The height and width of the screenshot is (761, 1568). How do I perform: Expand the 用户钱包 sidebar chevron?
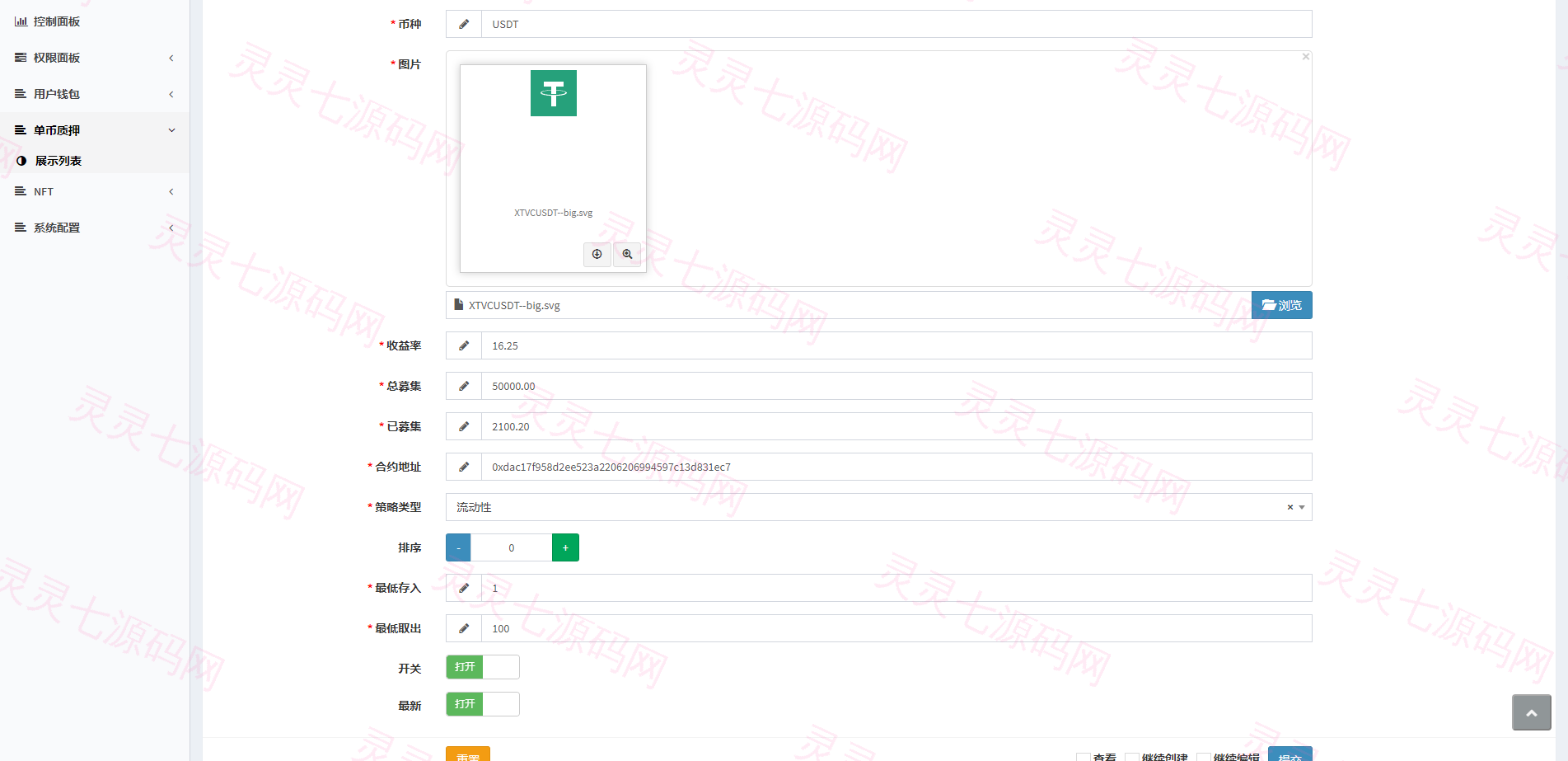[171, 94]
